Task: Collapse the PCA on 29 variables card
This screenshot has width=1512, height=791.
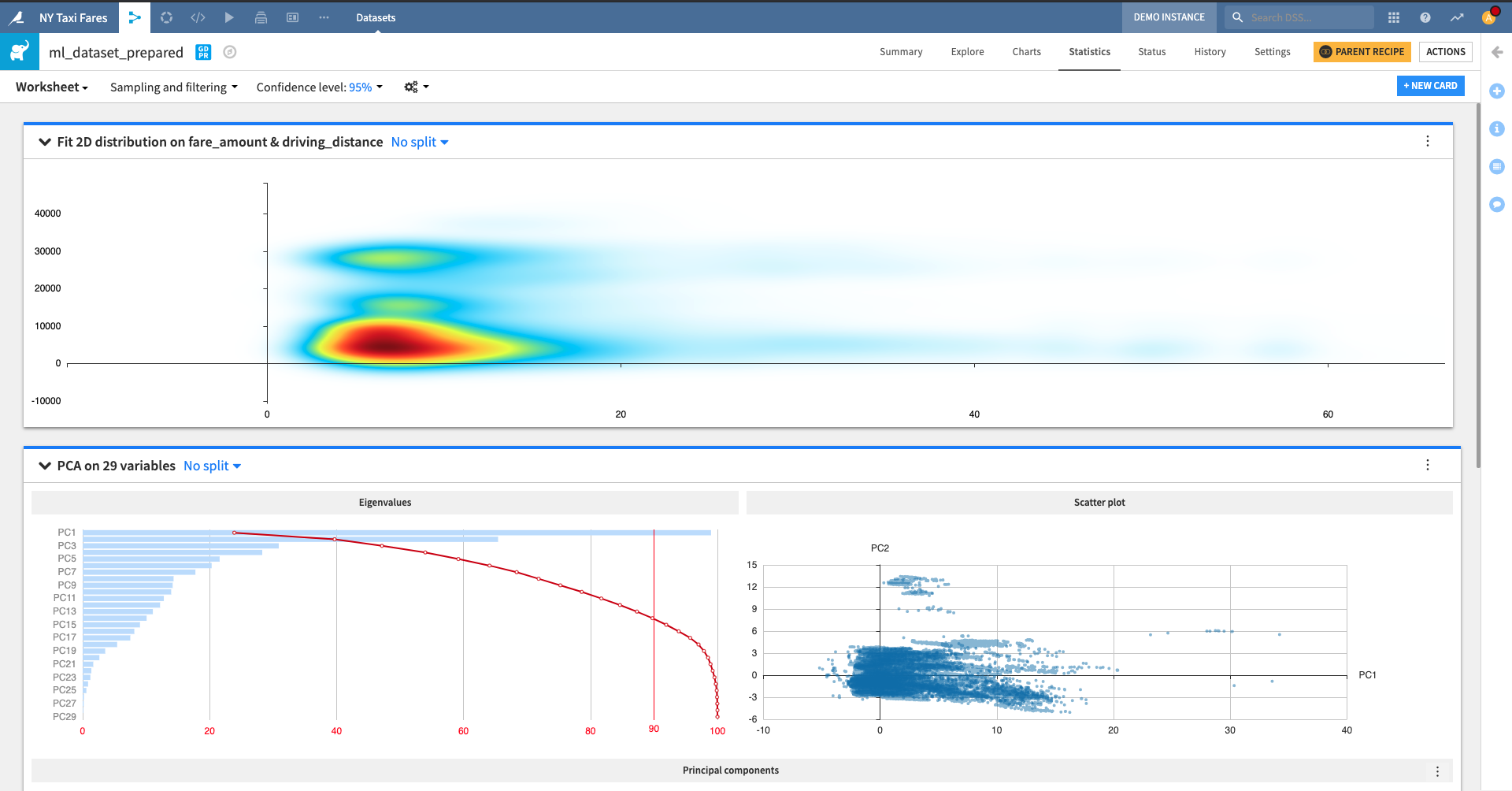Action: click(x=45, y=466)
